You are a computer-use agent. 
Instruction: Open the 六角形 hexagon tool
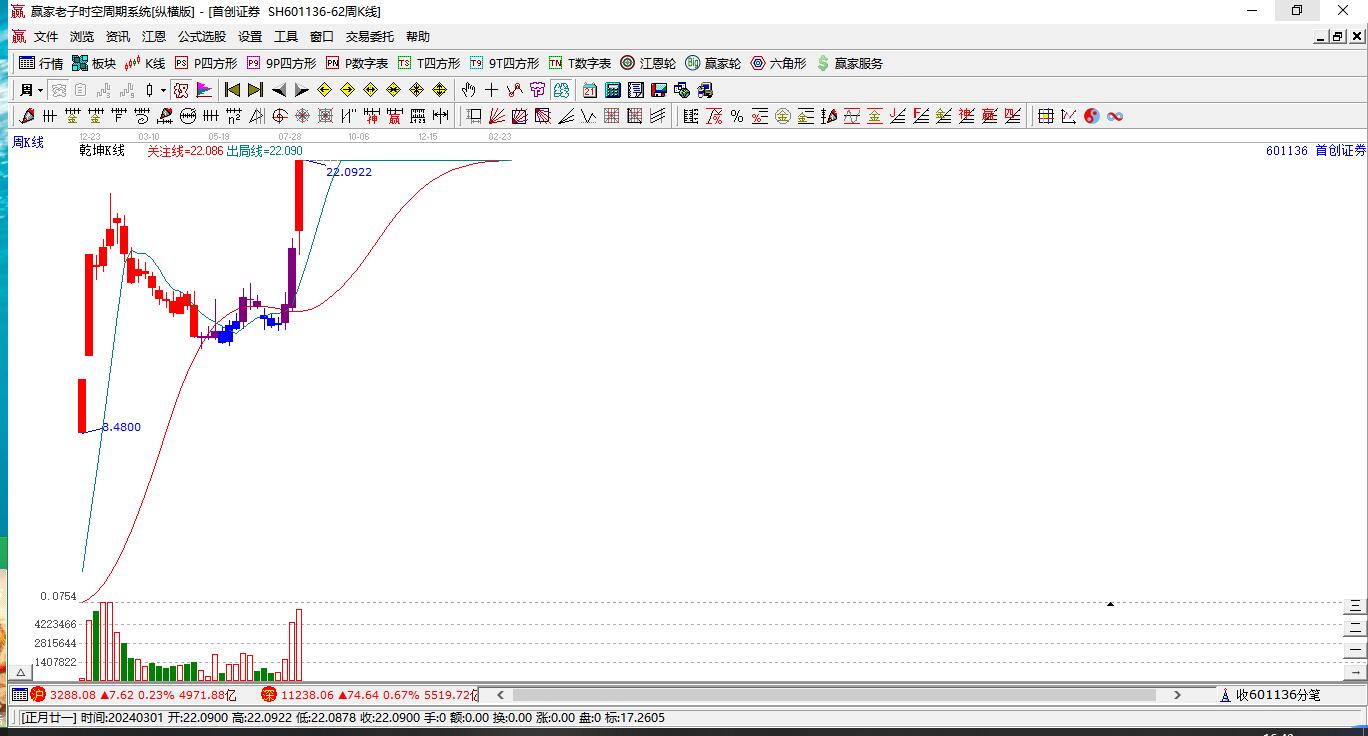click(x=778, y=63)
